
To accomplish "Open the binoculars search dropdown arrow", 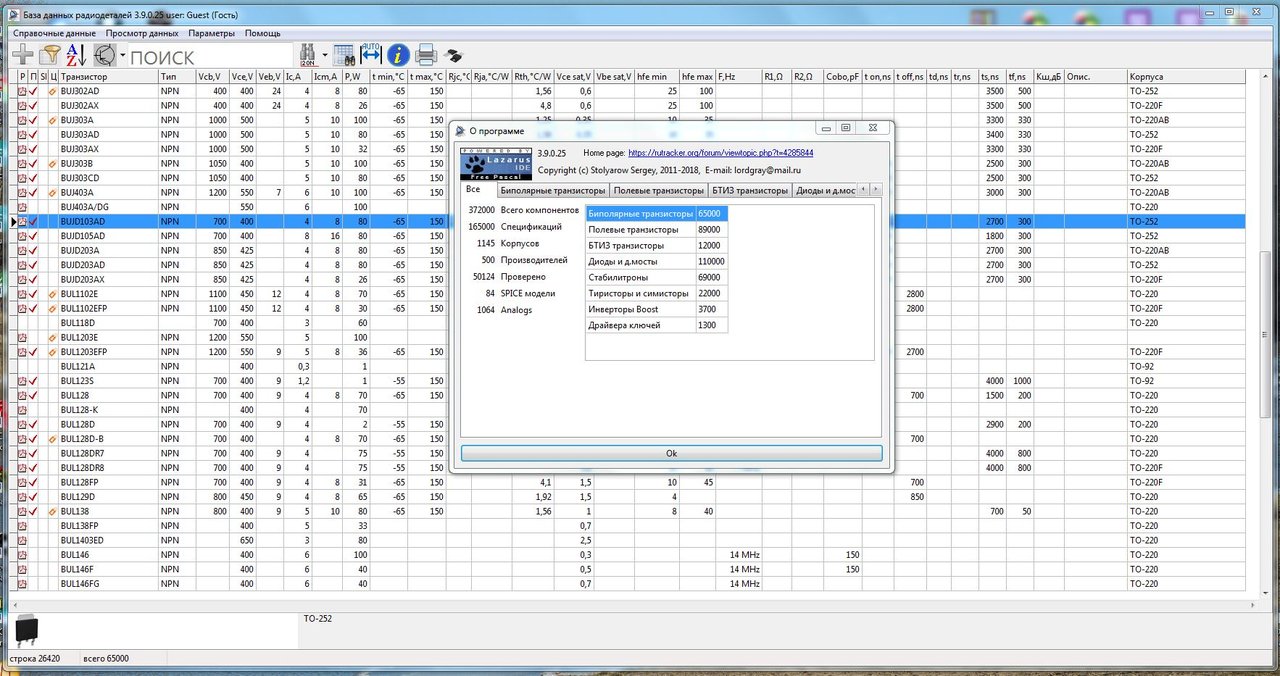I will pyautogui.click(x=326, y=55).
